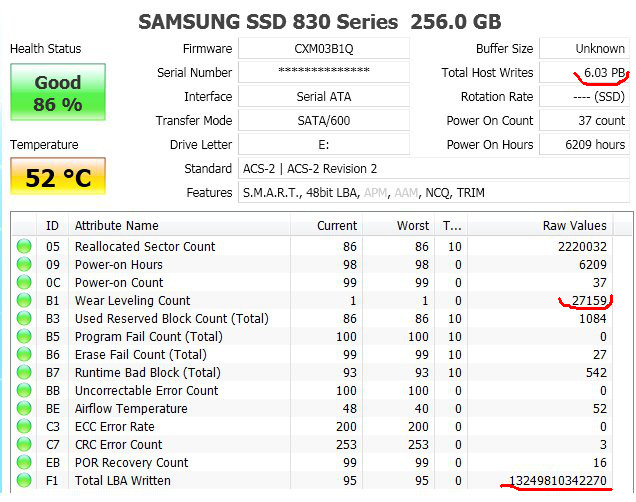Click the Good 86 % health status button

pos(58,93)
